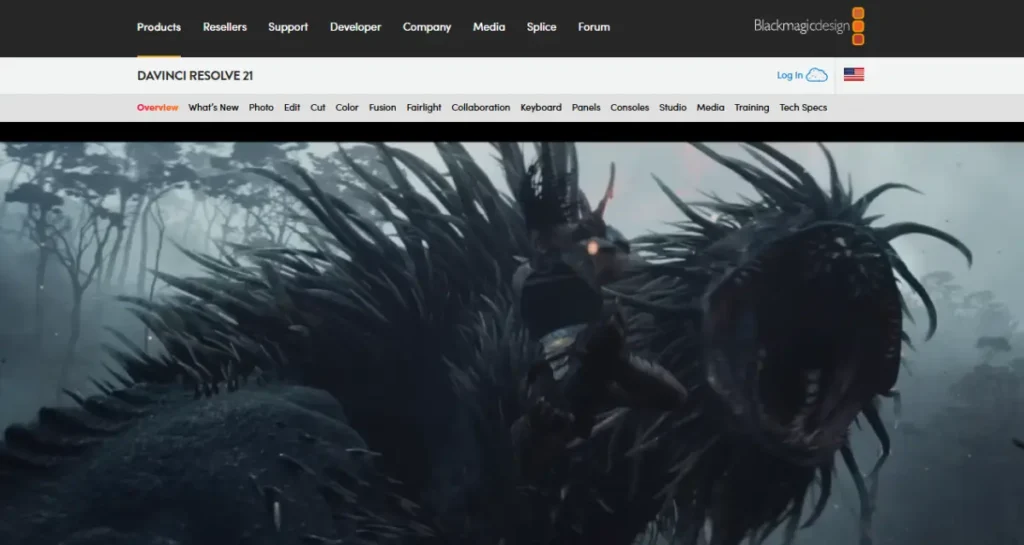Open the Developer page
This screenshot has height=545, width=1024.
pyautogui.click(x=355, y=27)
